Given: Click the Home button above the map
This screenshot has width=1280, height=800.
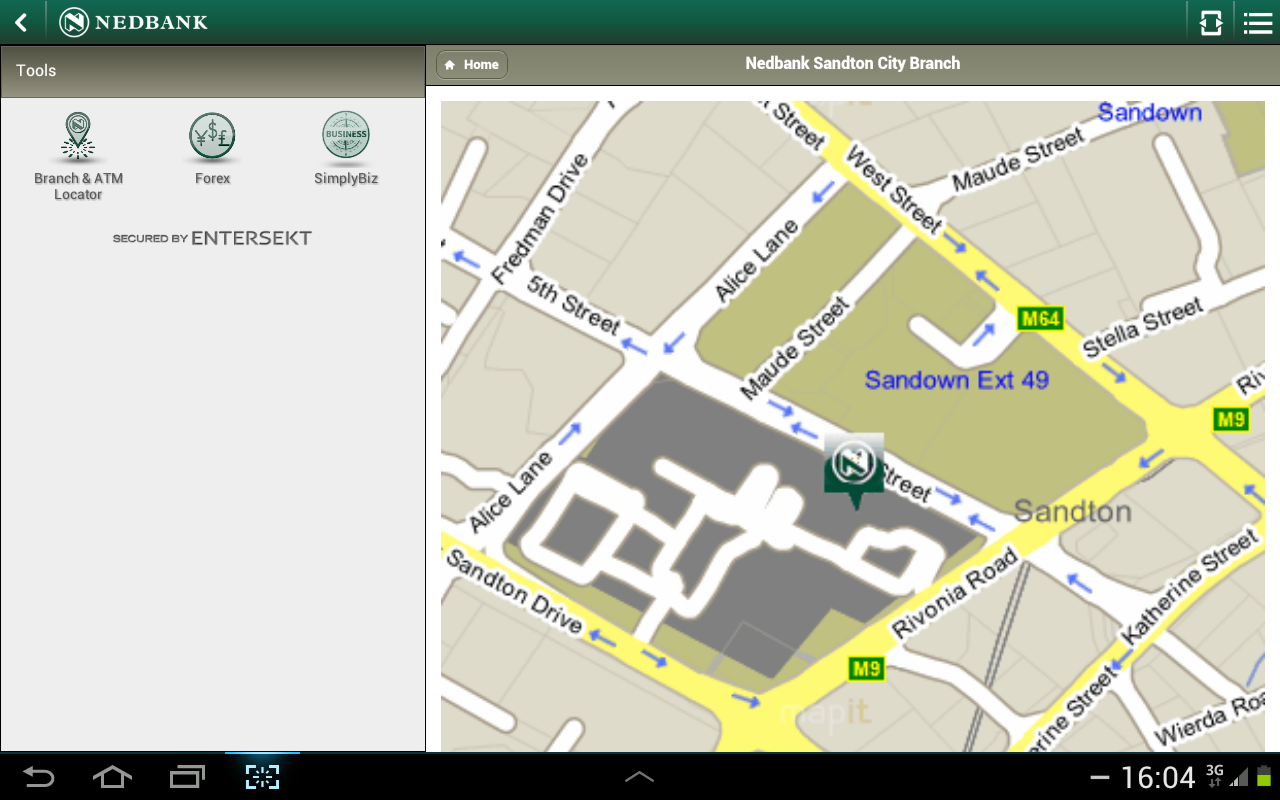Looking at the screenshot, I should [x=472, y=64].
